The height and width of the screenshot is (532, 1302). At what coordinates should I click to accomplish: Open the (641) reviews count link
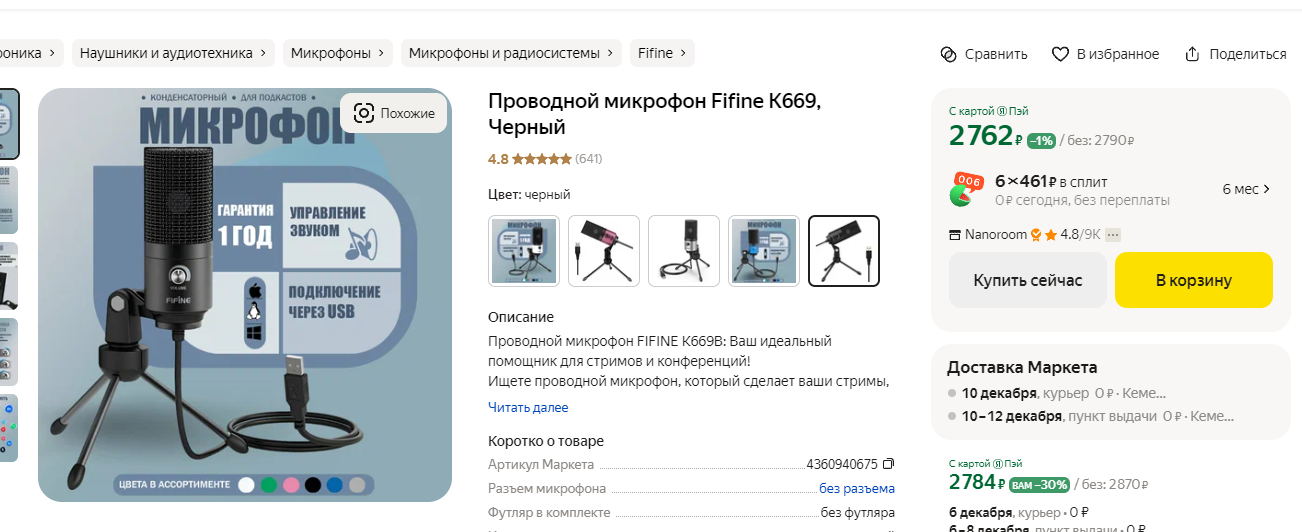point(589,159)
